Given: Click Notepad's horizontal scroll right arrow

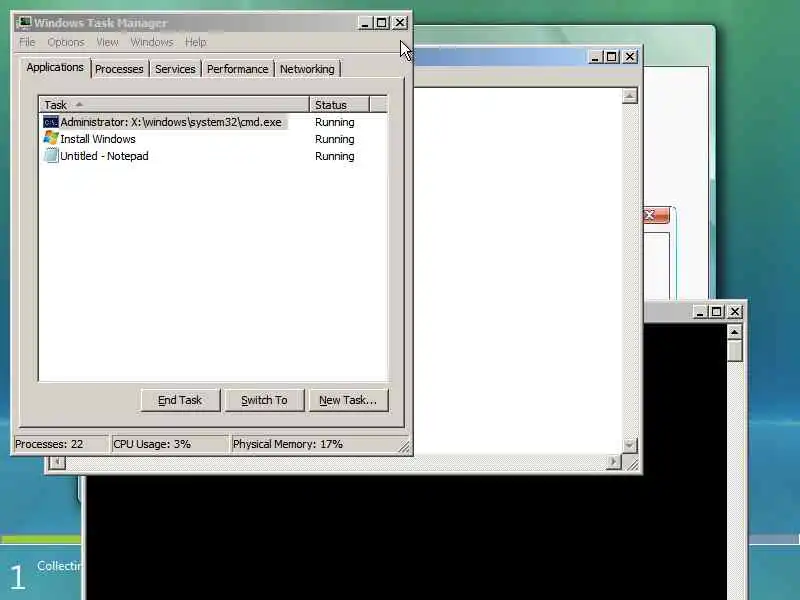Looking at the screenshot, I should tap(613, 462).
